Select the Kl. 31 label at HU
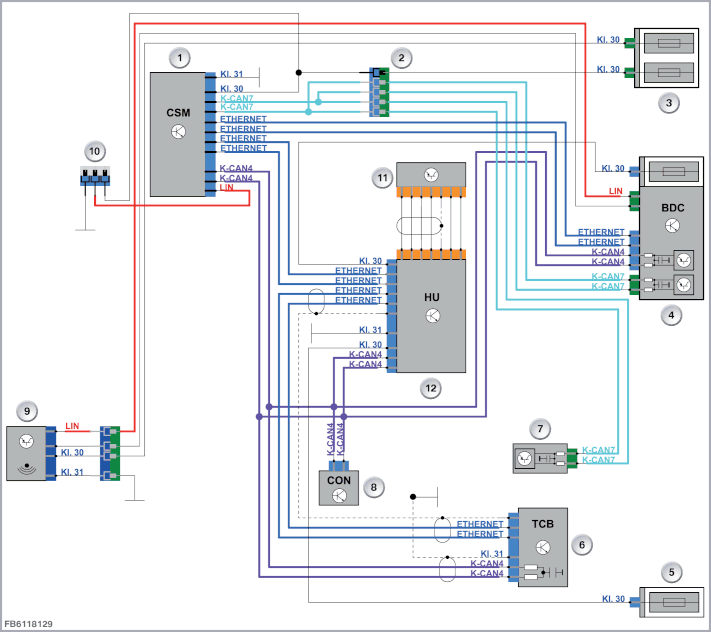 (370, 330)
